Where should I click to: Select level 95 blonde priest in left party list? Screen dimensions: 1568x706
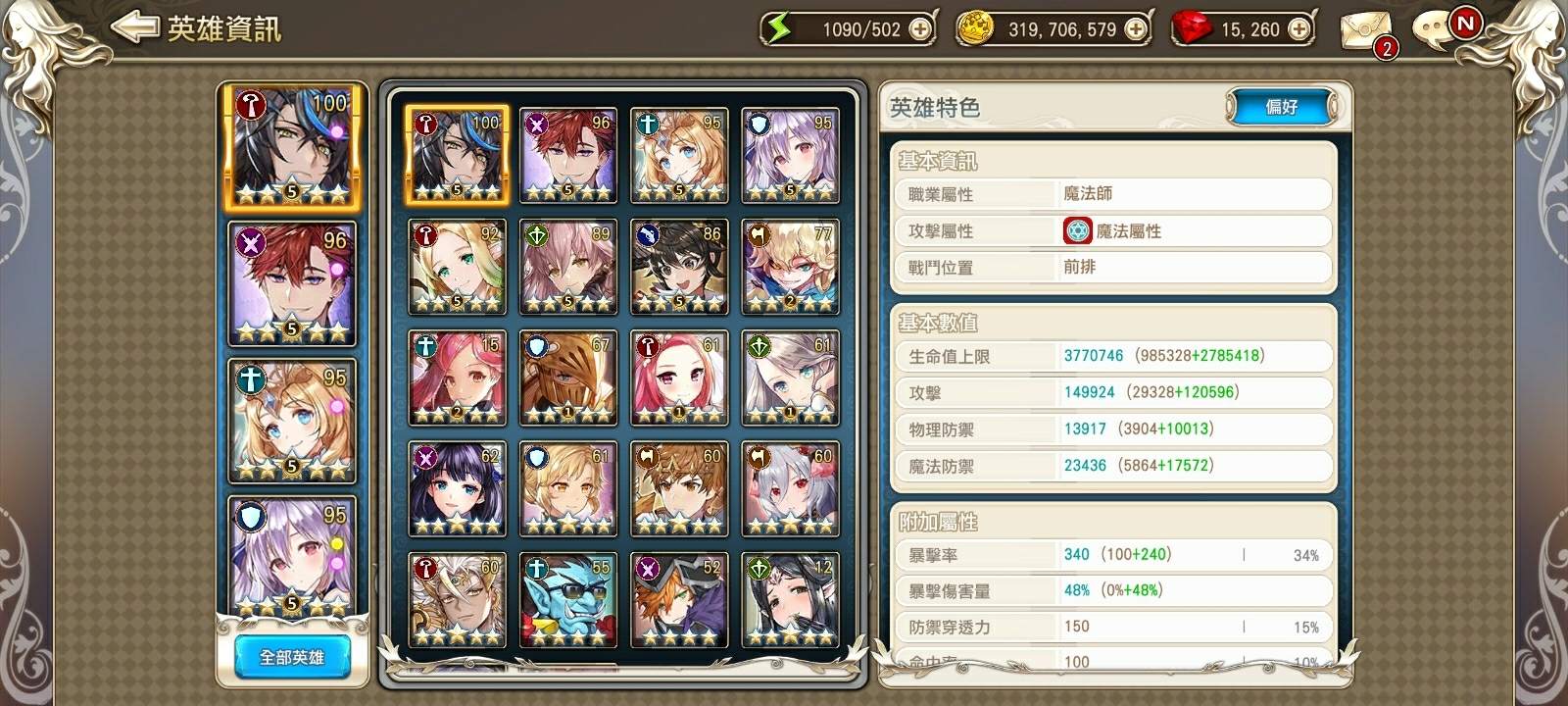[x=292, y=422]
